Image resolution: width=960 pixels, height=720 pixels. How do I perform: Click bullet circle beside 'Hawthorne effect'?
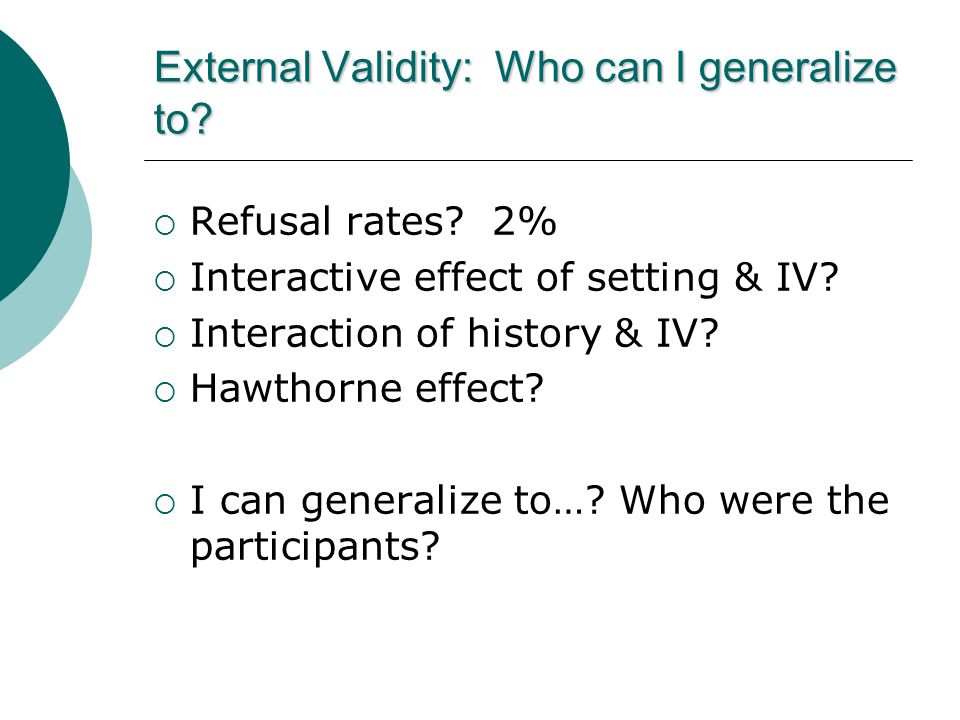165,392
